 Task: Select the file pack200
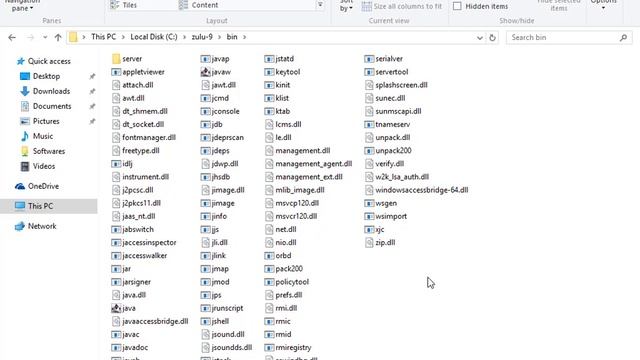(x=284, y=269)
